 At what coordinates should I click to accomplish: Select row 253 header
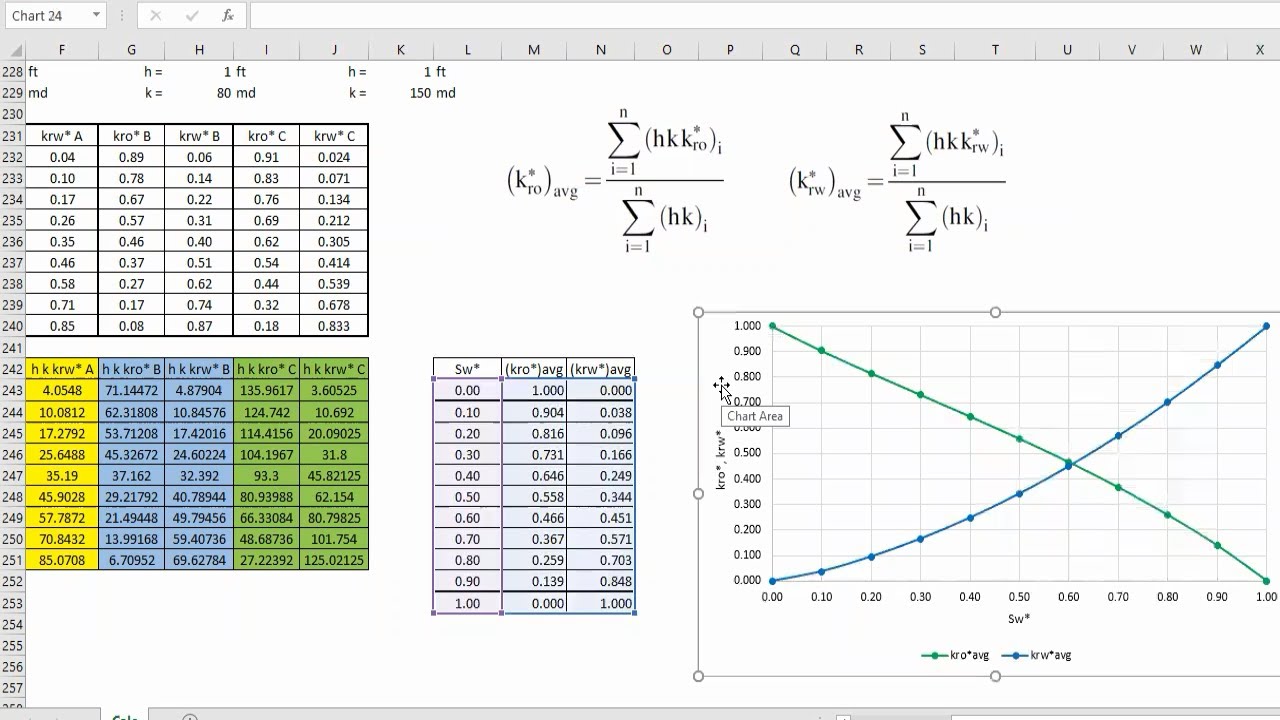point(12,603)
